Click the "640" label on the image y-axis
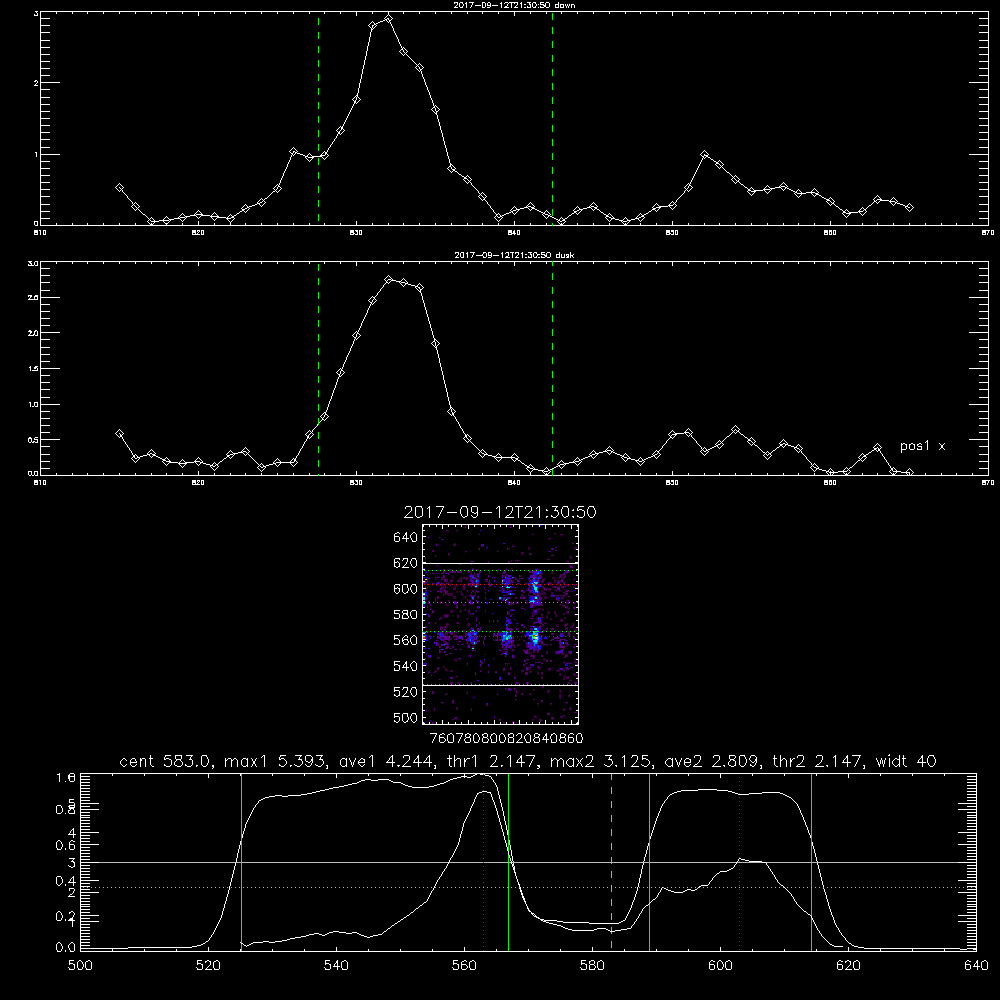 pos(406,537)
